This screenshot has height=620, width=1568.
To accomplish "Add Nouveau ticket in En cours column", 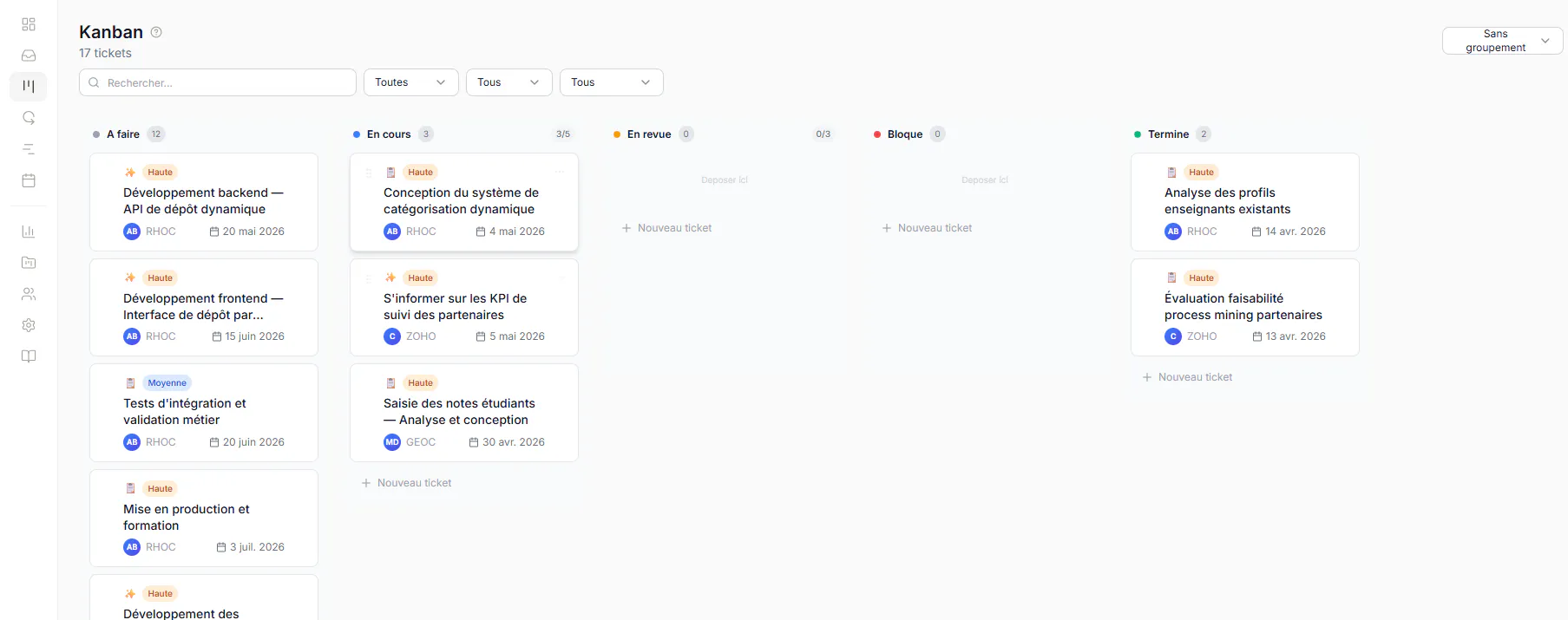I will click(x=406, y=483).
